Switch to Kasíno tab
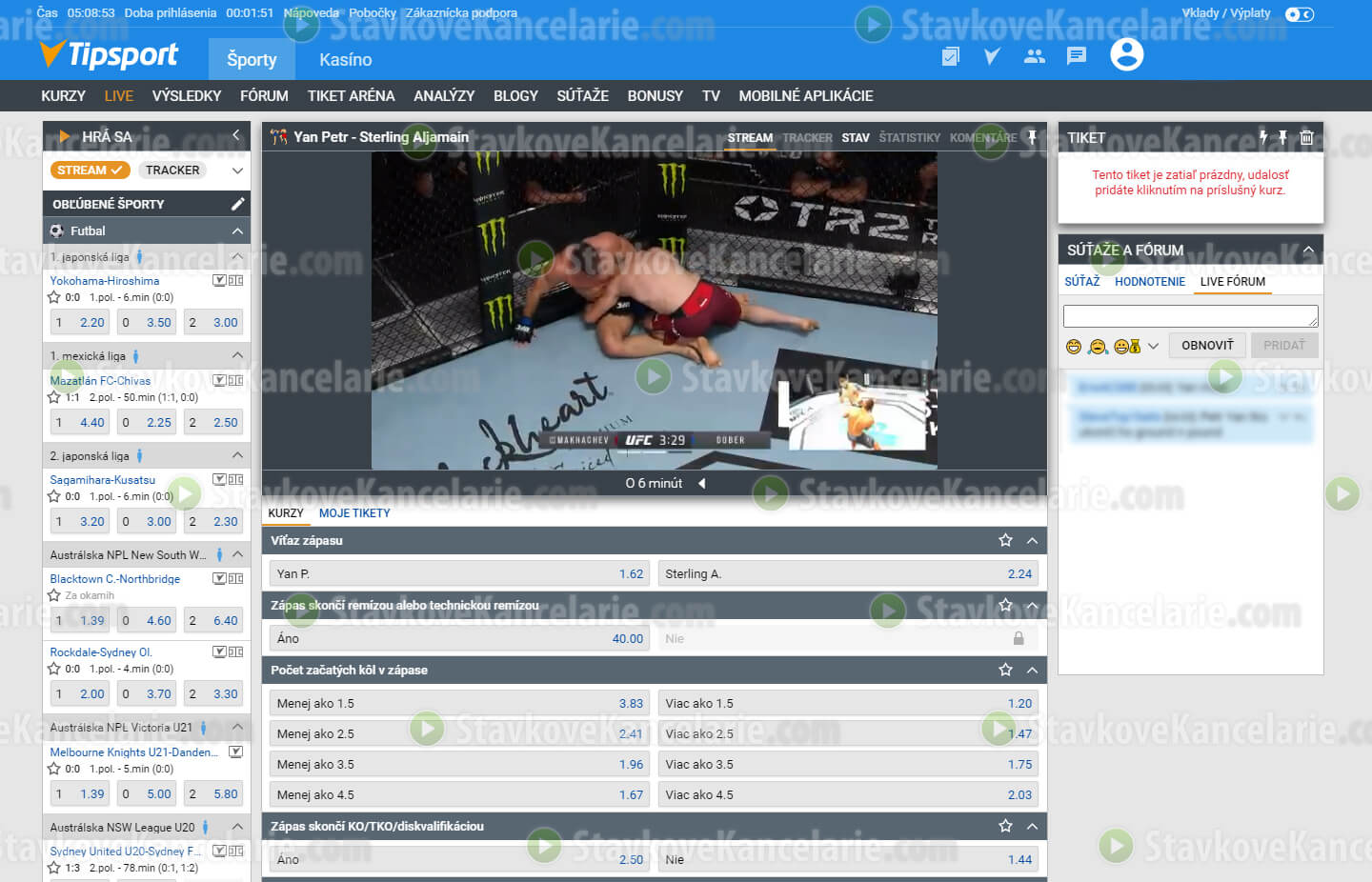This screenshot has width=1372, height=882. coord(346,59)
